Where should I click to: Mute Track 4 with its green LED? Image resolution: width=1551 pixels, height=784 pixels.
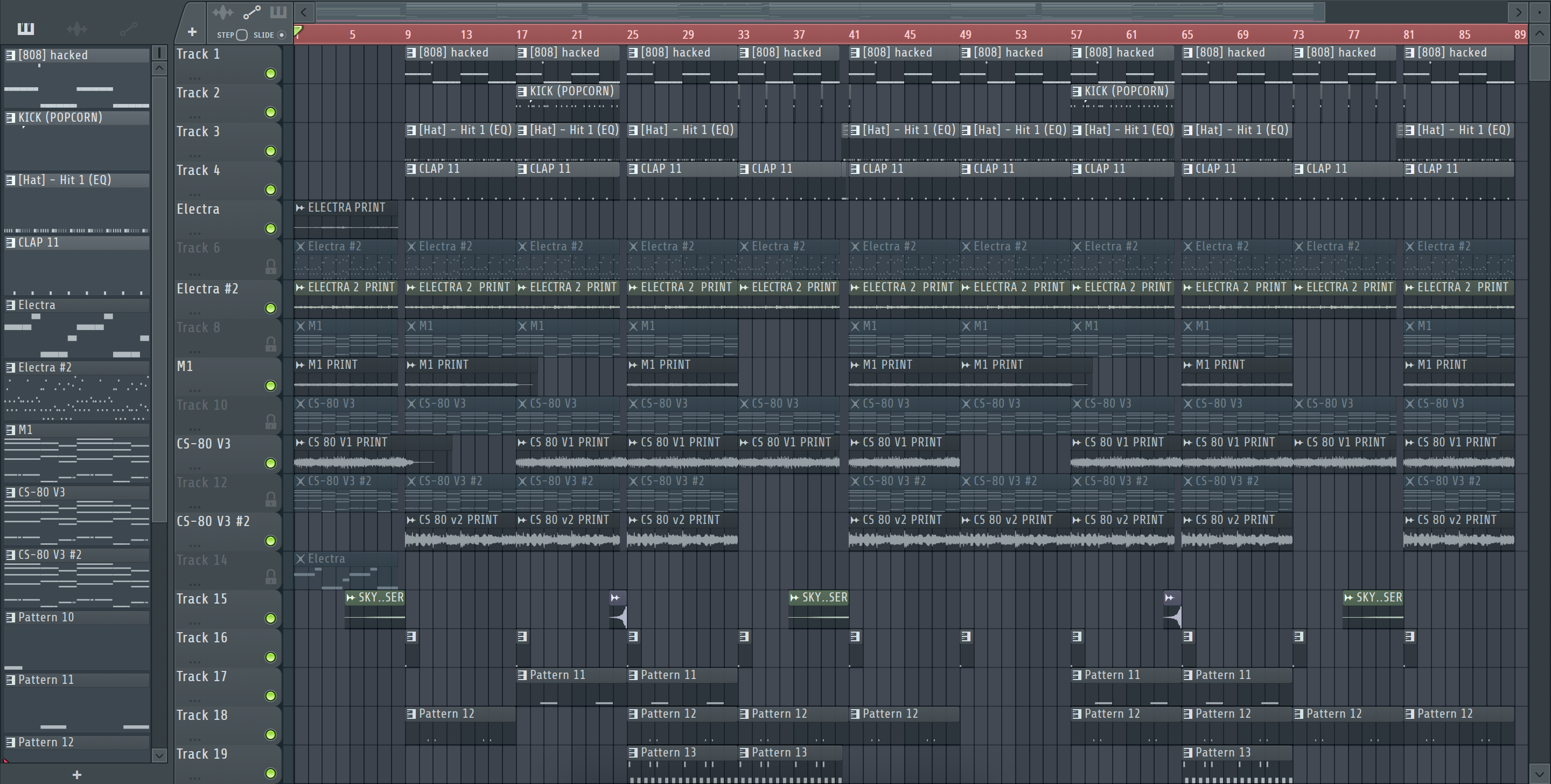pyautogui.click(x=270, y=190)
